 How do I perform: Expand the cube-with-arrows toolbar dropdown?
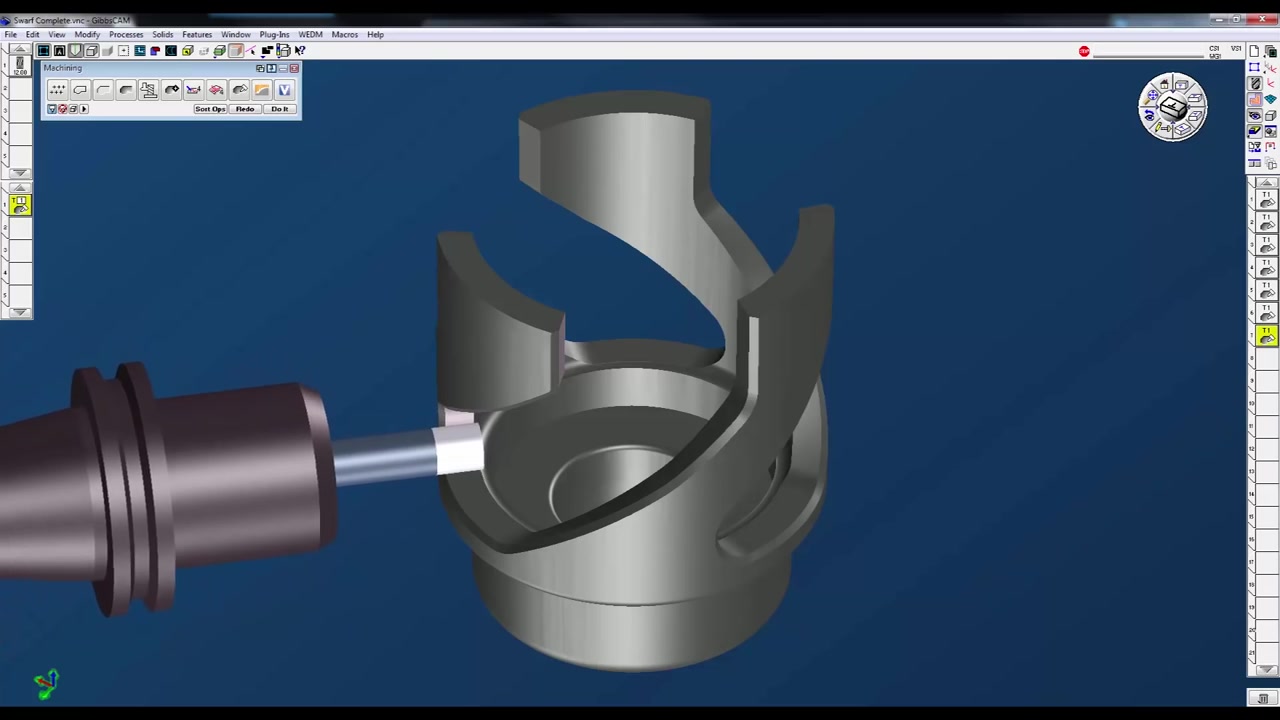click(x=284, y=50)
